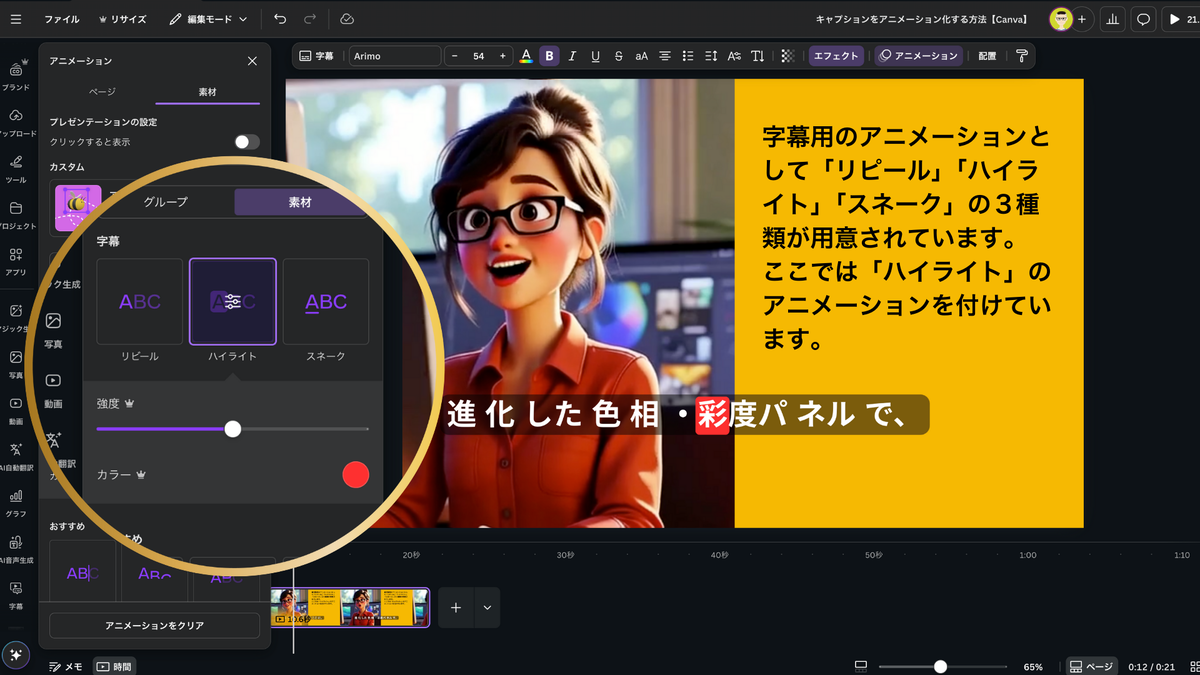Viewport: 1200px width, 675px height.
Task: Open the 配置 position options
Action: 987,56
